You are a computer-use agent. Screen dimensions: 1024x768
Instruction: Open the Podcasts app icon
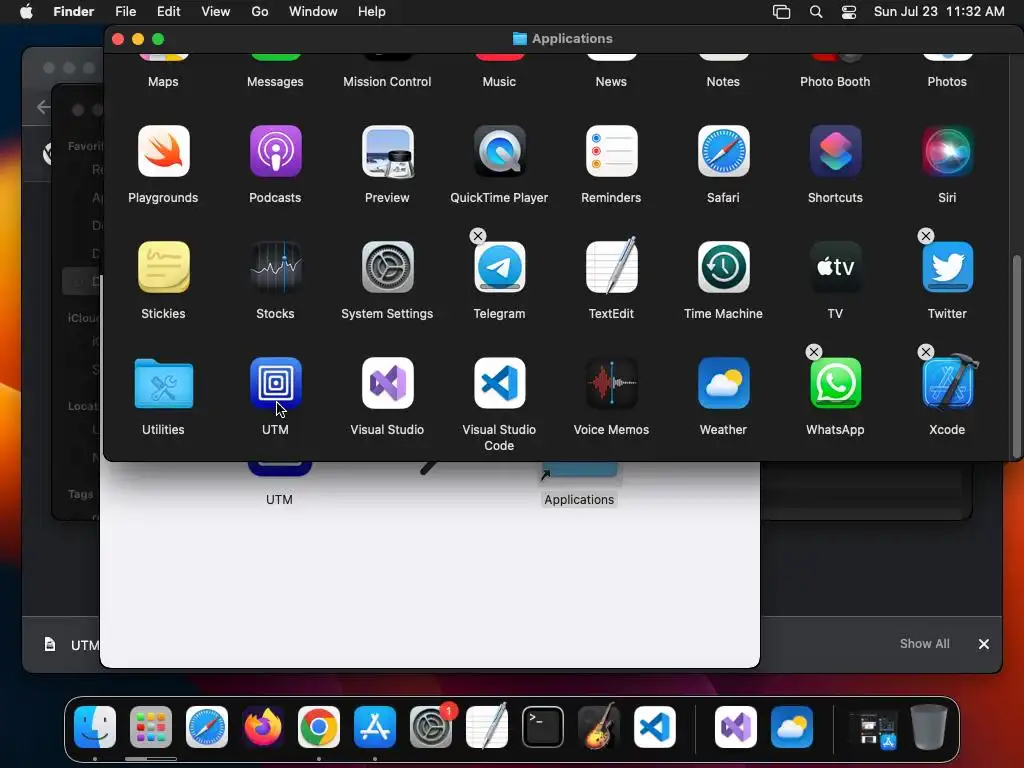[x=276, y=152]
